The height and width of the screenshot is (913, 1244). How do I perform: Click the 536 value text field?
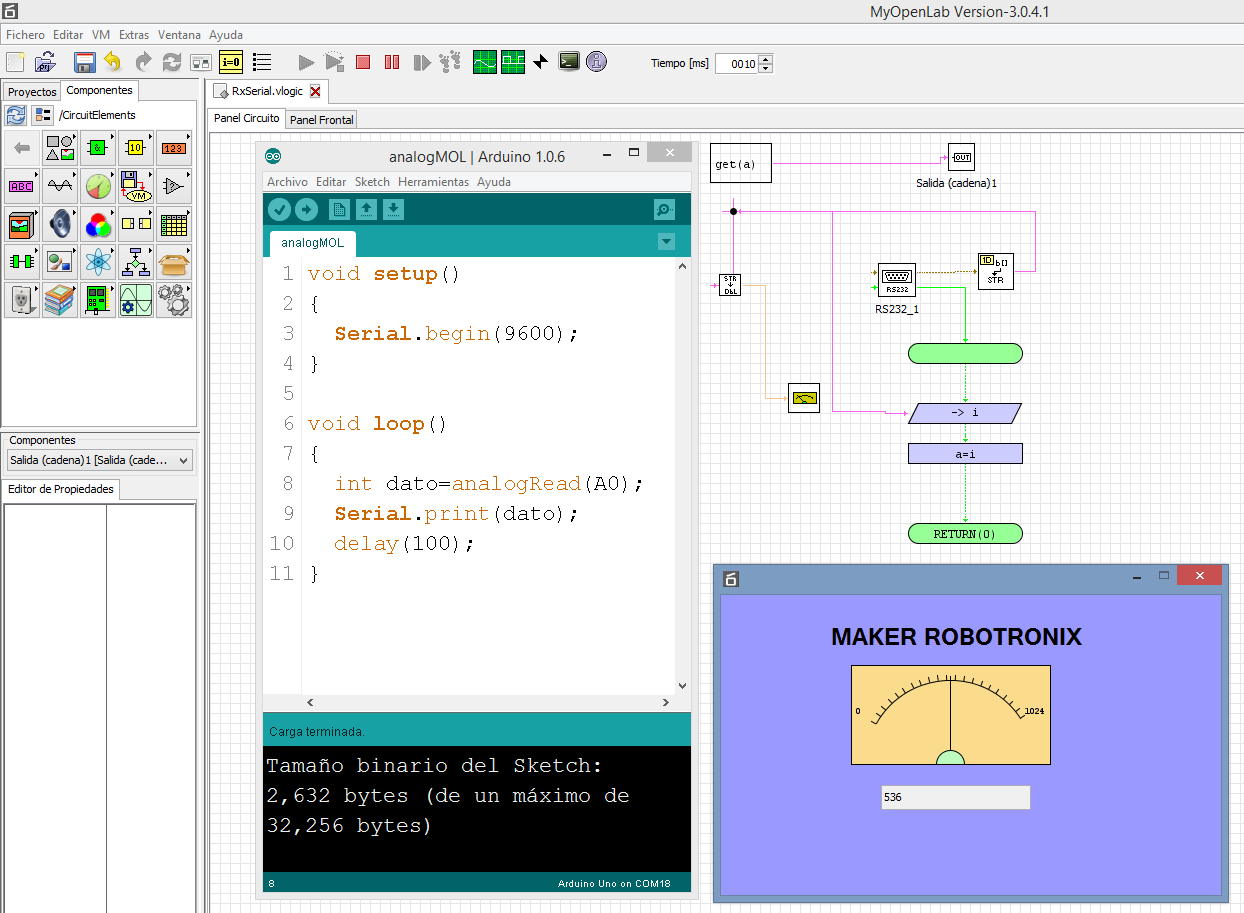point(955,797)
